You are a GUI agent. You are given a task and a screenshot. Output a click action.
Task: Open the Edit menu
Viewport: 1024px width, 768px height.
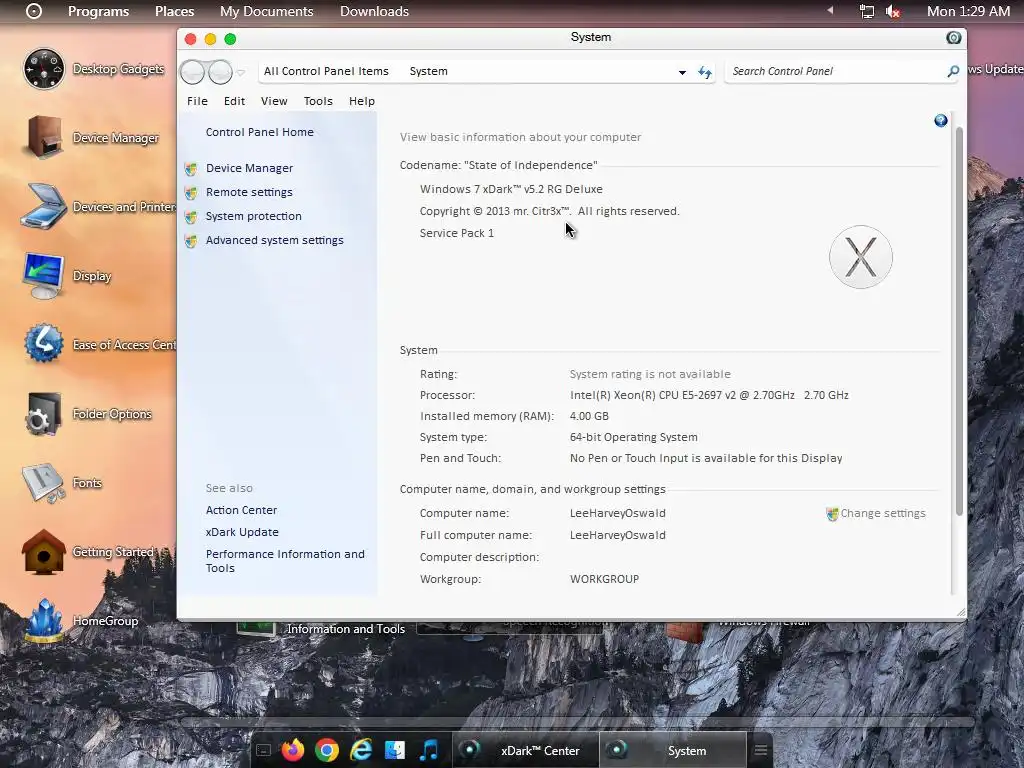pos(234,101)
